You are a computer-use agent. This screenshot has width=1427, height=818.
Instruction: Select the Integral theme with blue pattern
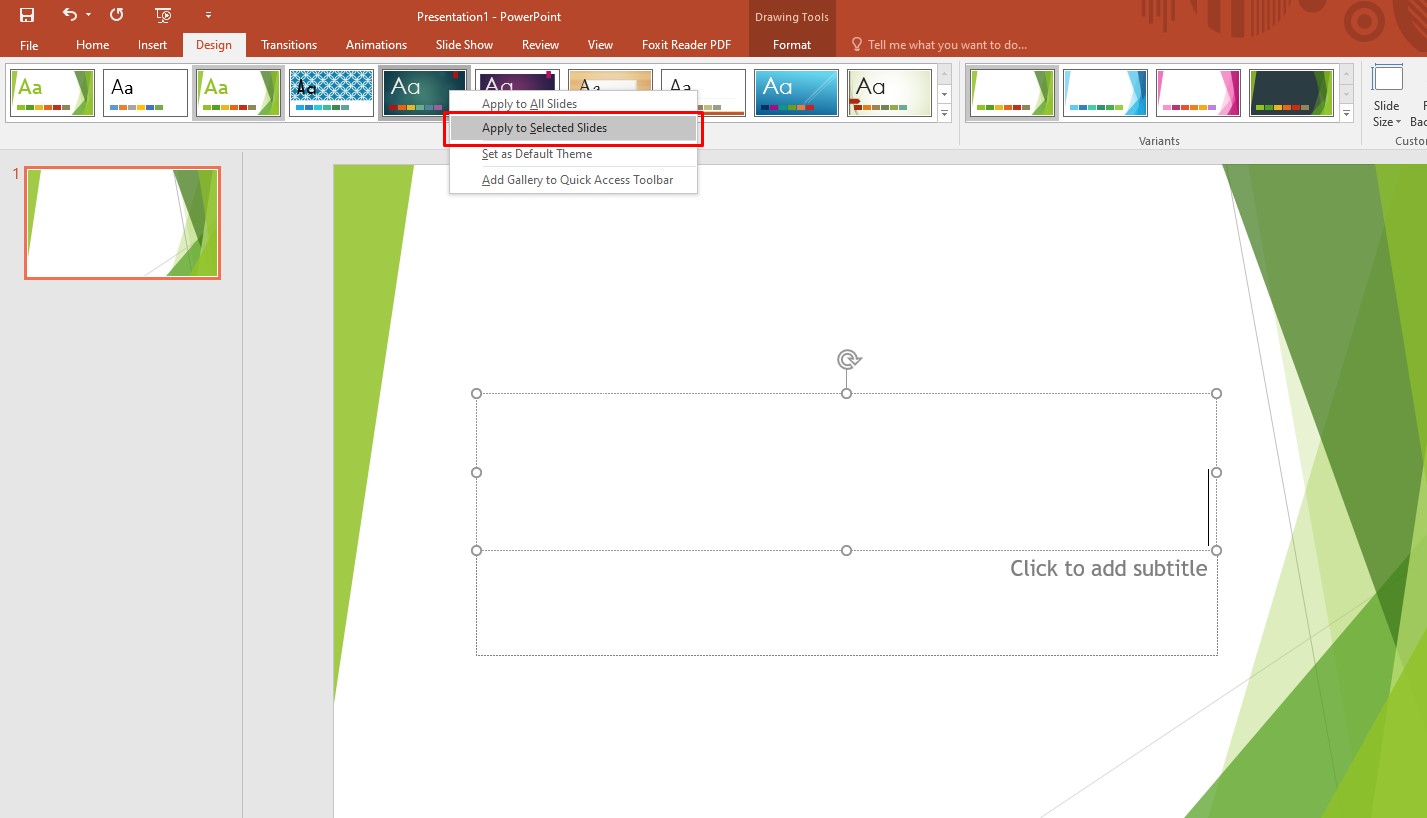tap(331, 92)
